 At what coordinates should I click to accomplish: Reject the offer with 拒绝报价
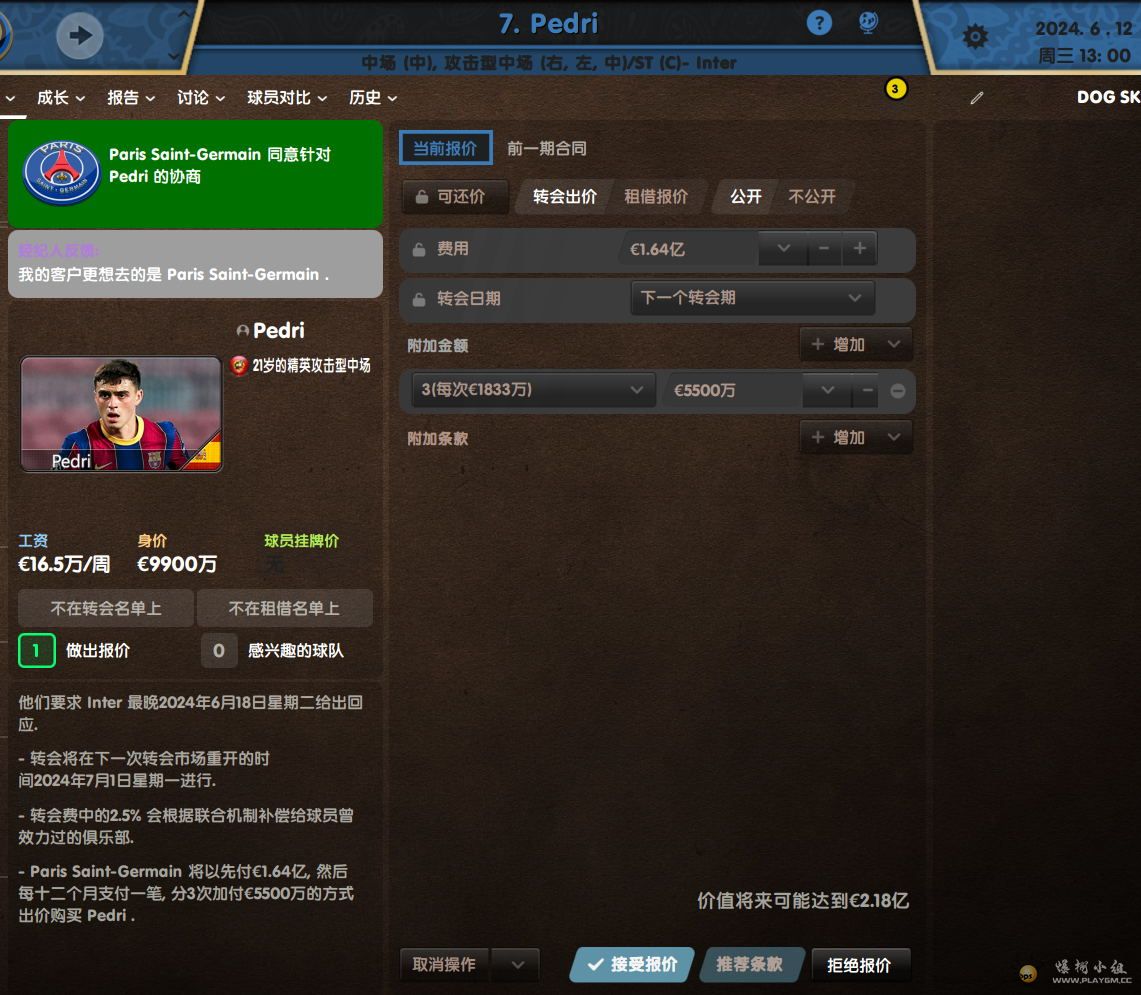(x=859, y=965)
